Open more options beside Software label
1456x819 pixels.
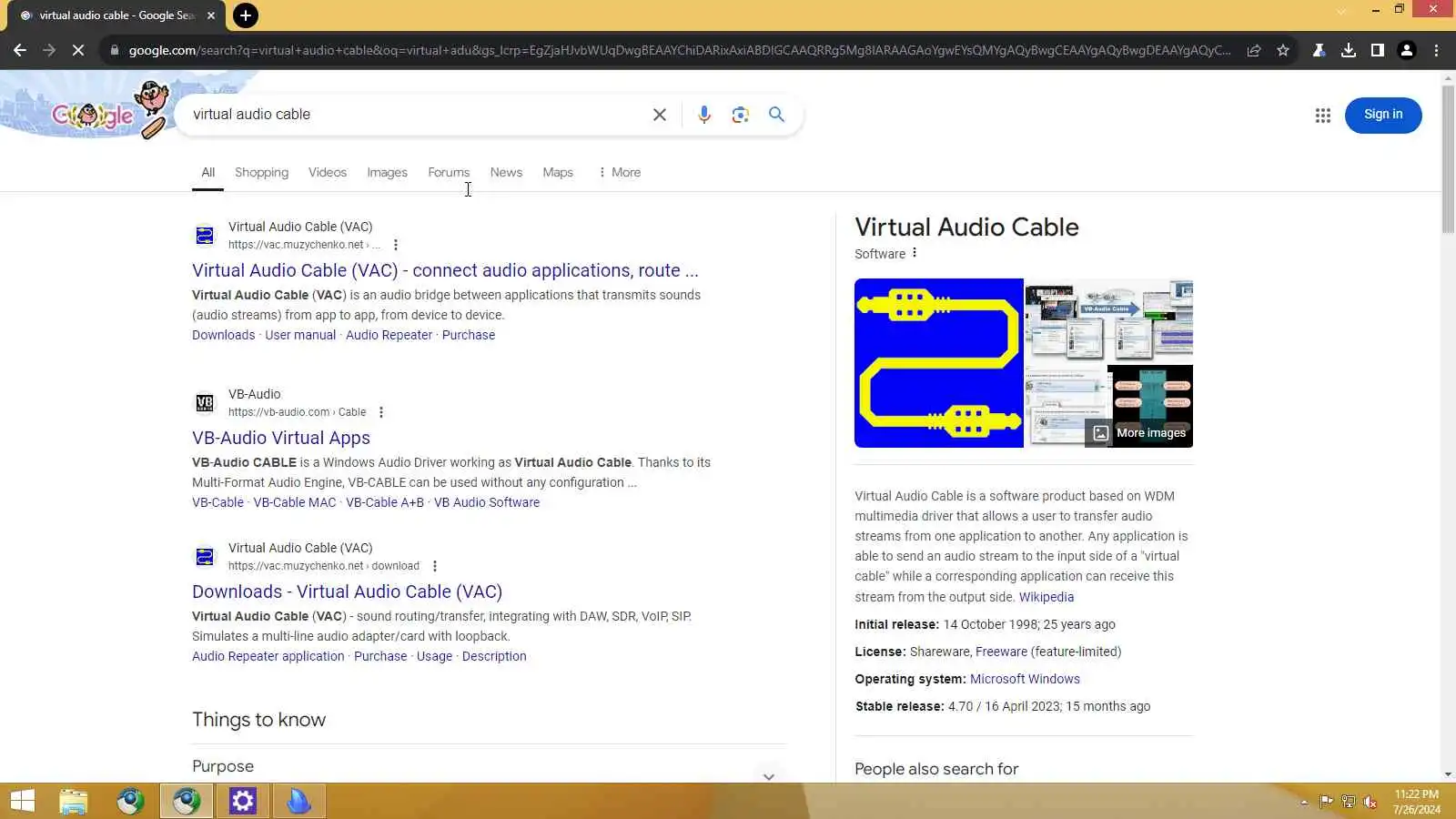coord(915,253)
